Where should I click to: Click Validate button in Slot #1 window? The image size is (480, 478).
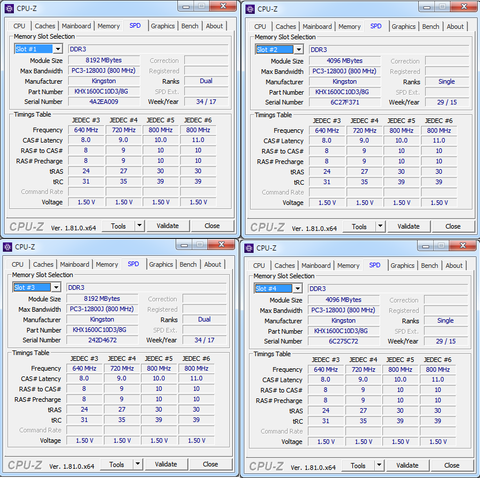click(x=168, y=226)
